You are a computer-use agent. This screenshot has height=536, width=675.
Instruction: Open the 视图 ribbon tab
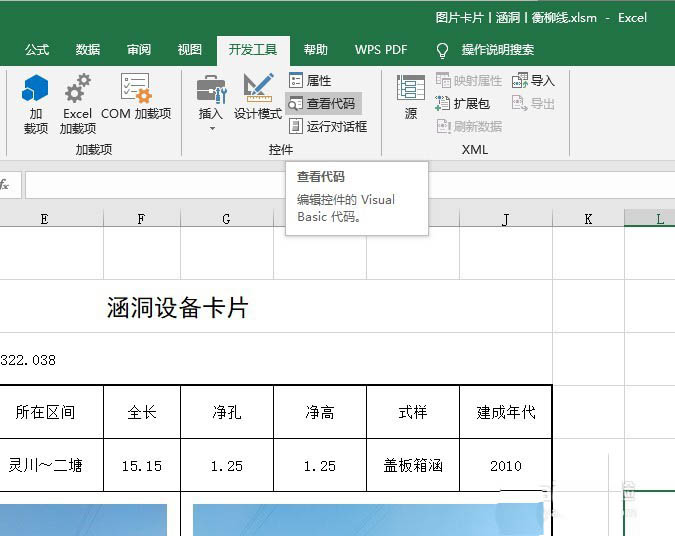189,50
